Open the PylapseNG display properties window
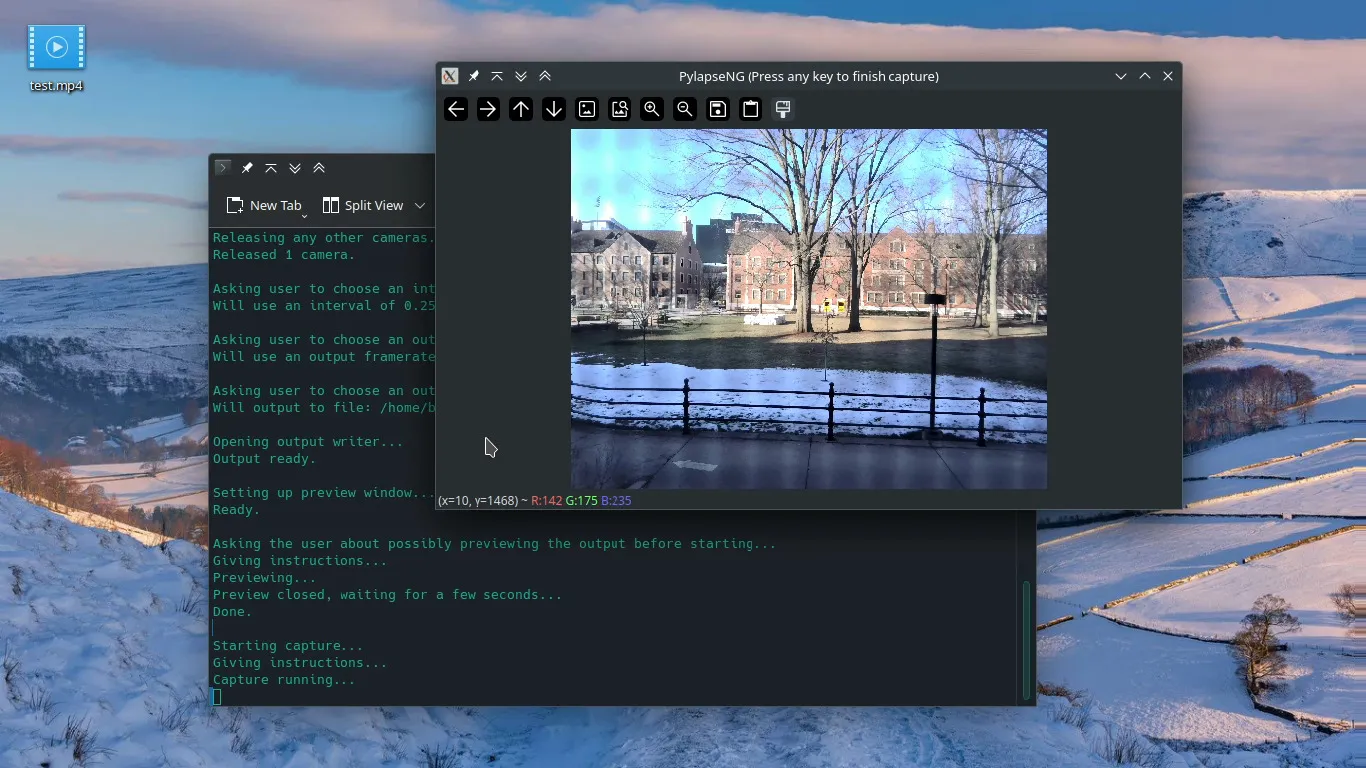Image resolution: width=1366 pixels, height=768 pixels. pyautogui.click(x=783, y=110)
